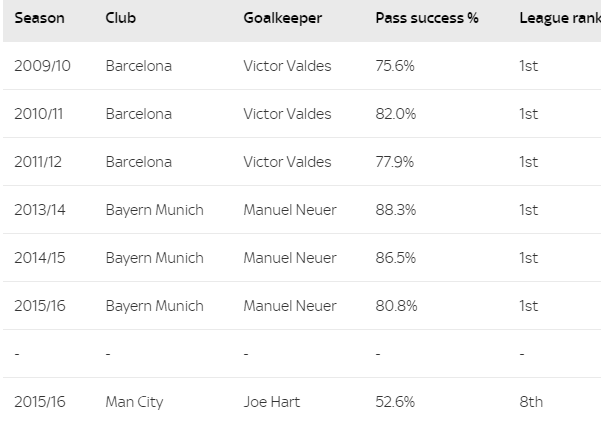Click the Pass success % header
The image size is (601, 435).
(x=427, y=18)
